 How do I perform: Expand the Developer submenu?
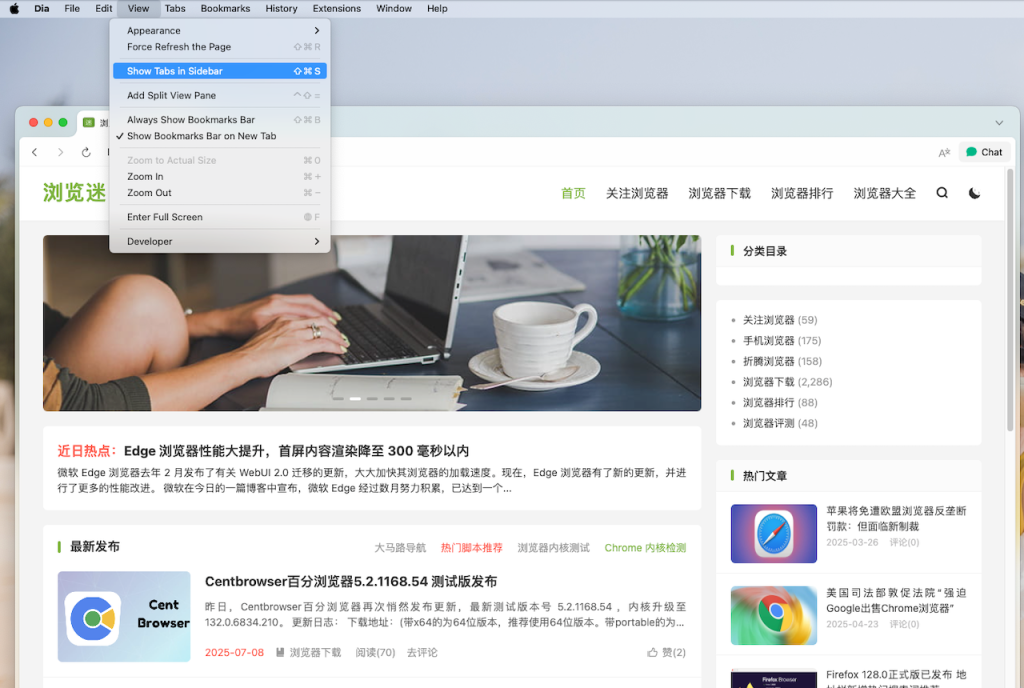click(x=220, y=242)
